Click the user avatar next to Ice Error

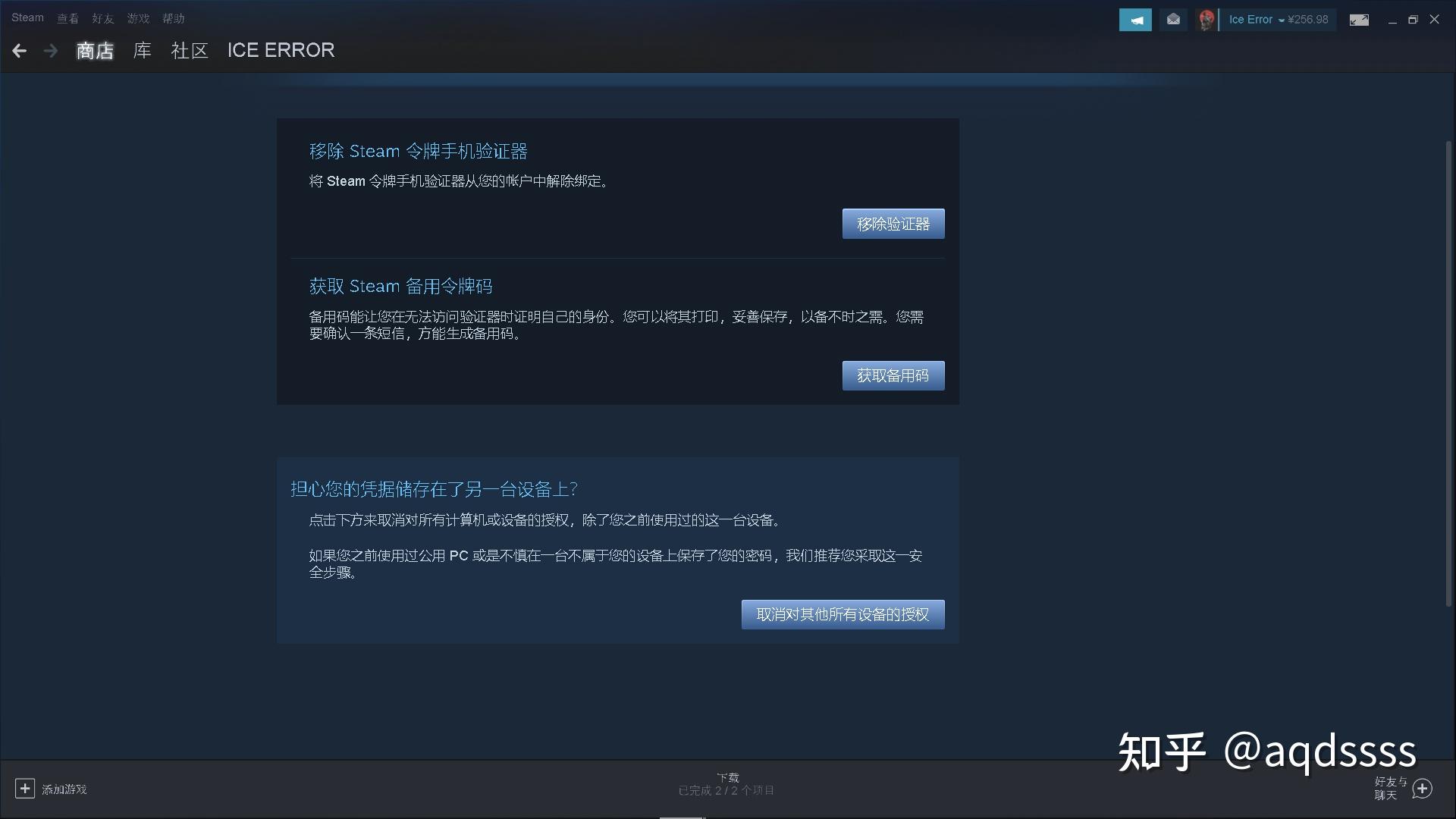[x=1206, y=19]
